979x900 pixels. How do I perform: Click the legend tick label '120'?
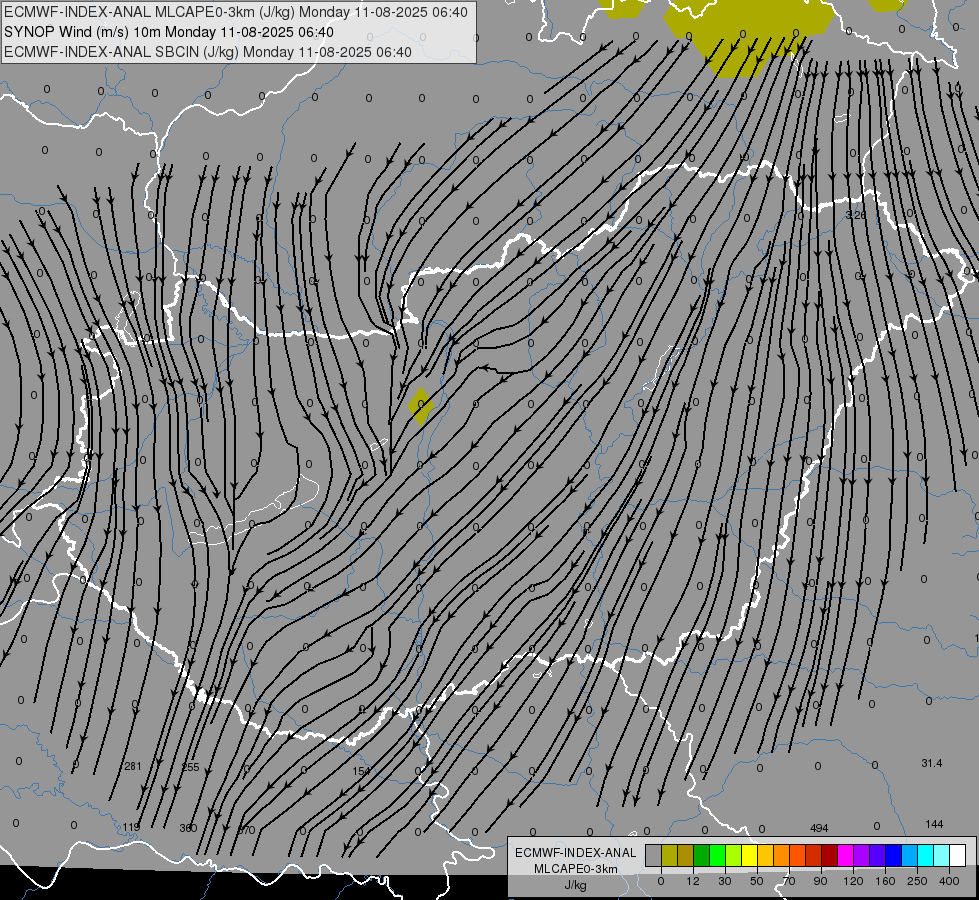coord(854,881)
